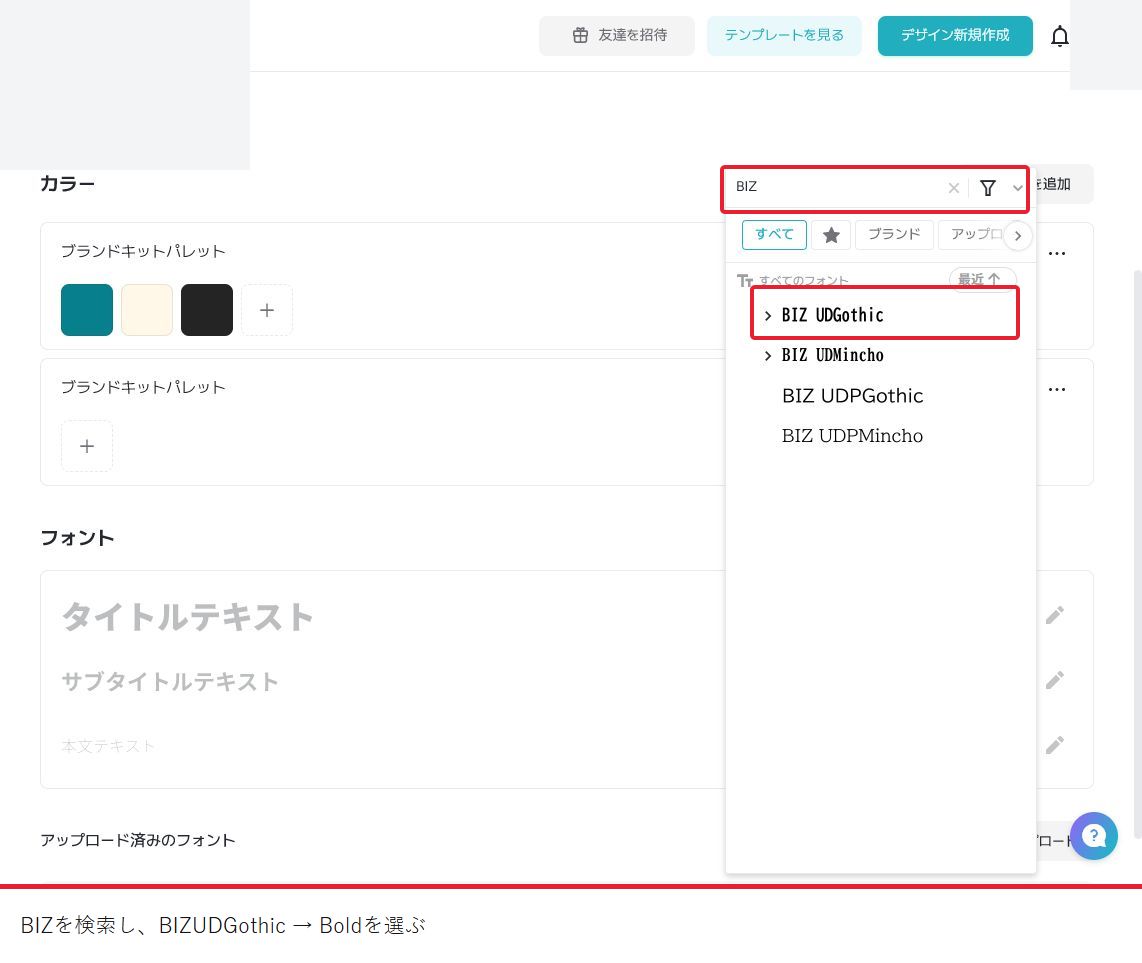Viewport: 1142px width, 963px height.
Task: Expand the BIZ UDGothic font styles
Action: (768, 315)
